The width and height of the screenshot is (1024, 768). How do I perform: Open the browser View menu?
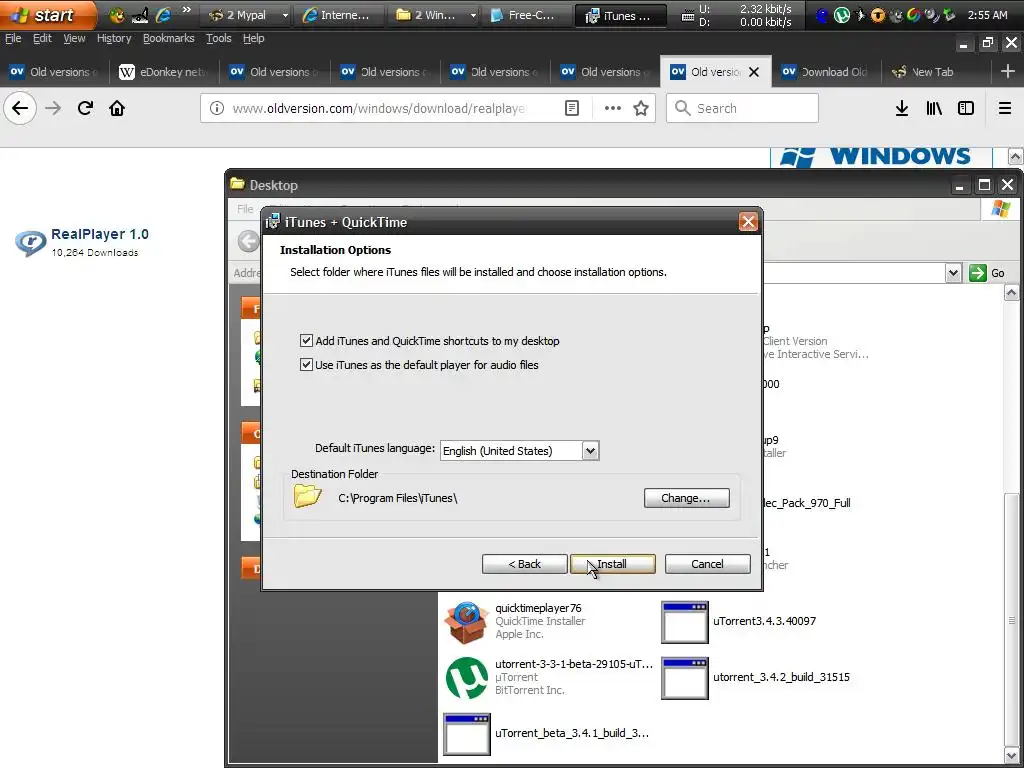[74, 39]
